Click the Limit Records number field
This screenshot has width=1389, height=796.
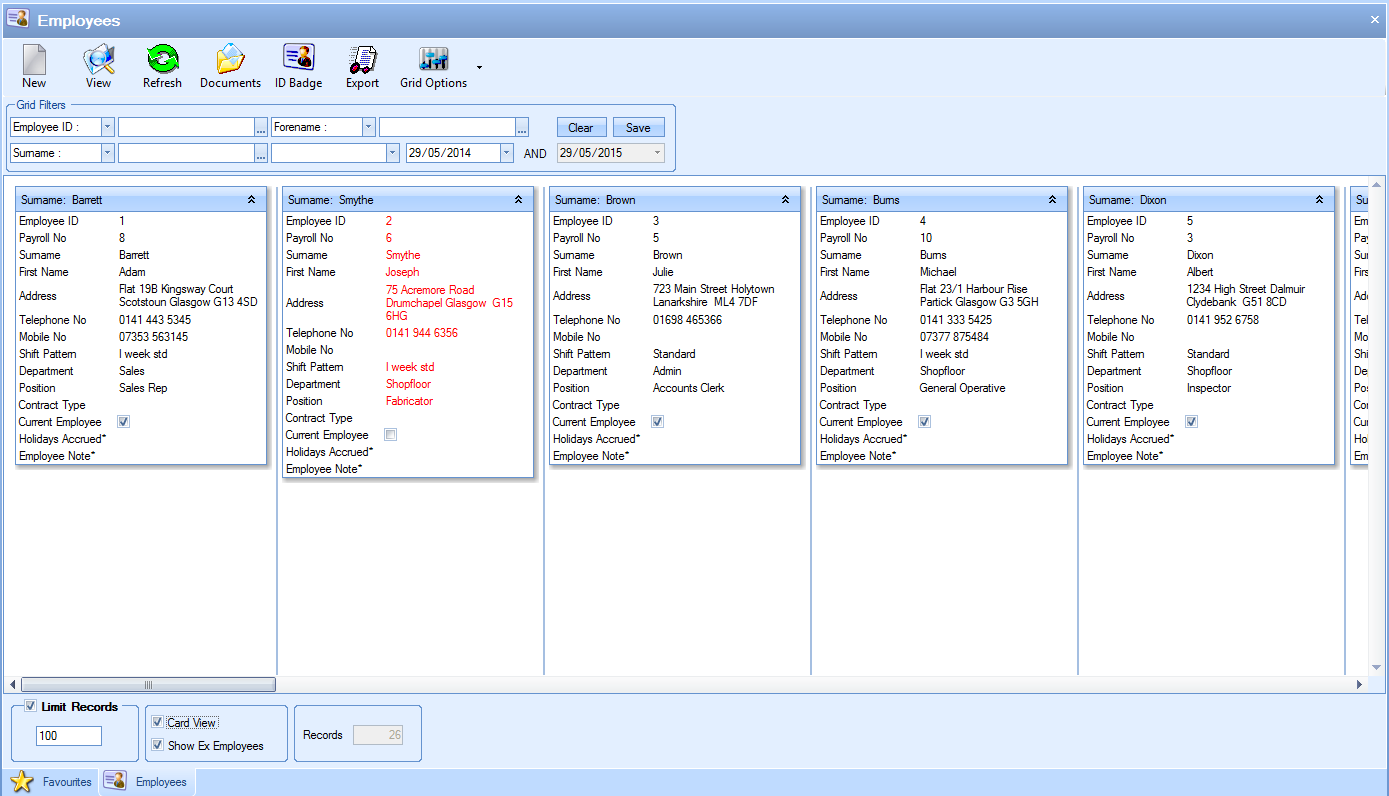[x=69, y=736]
